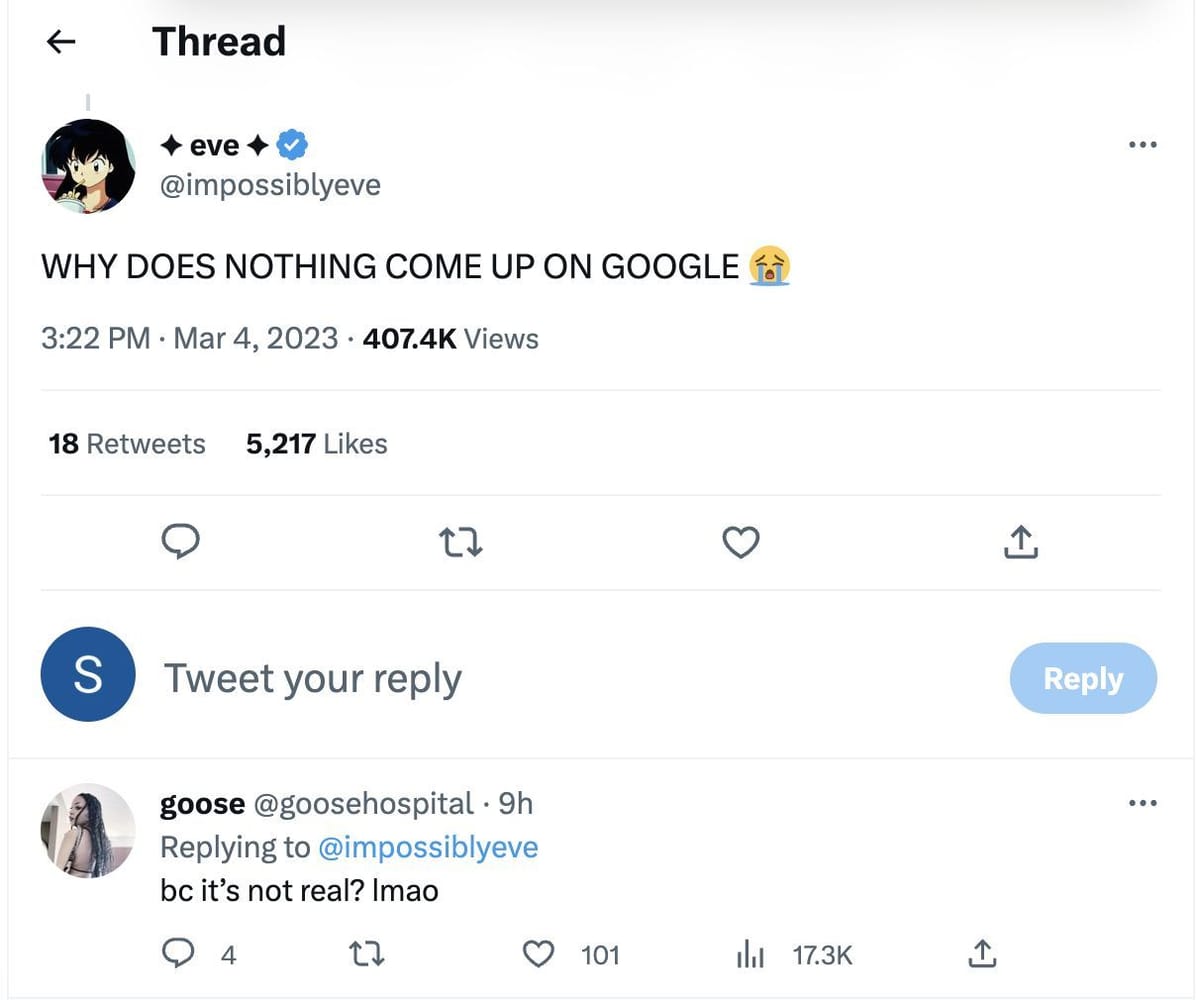The image size is (1200, 1000).
Task: Go back using the arrow icon
Action: (x=62, y=41)
